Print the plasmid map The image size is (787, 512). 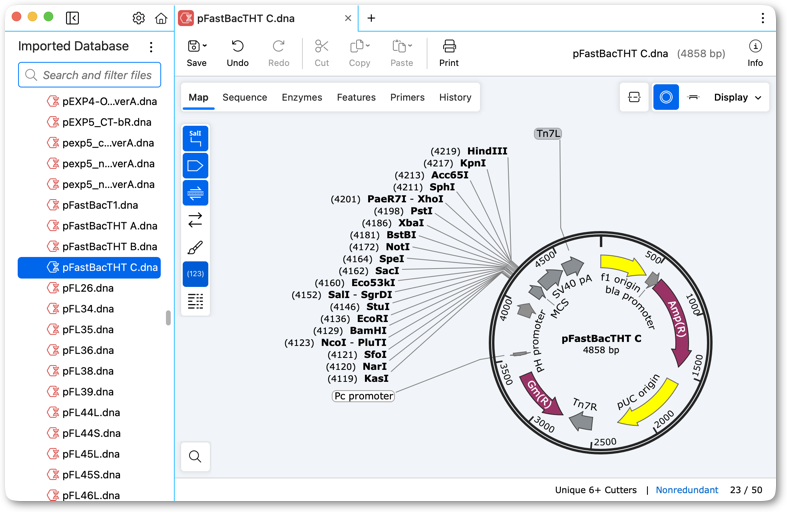point(449,53)
